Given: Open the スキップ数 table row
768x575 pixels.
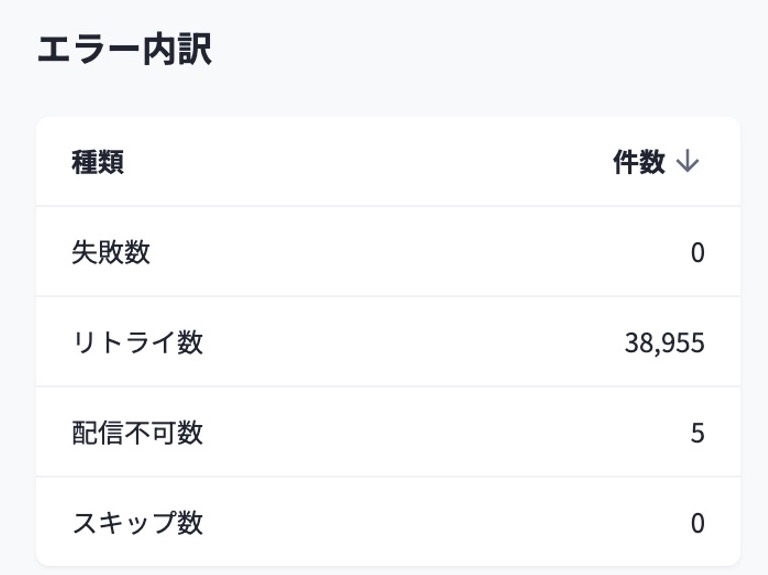Looking at the screenshot, I should pyautogui.click(x=388, y=523).
